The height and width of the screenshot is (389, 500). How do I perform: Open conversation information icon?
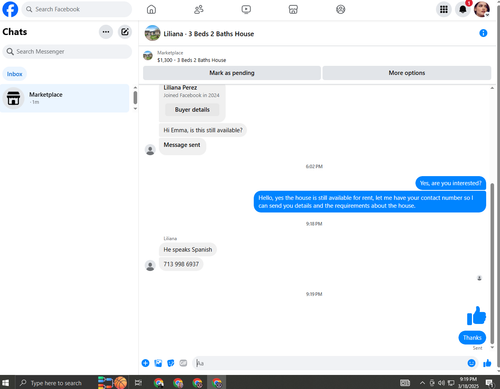coord(483,33)
